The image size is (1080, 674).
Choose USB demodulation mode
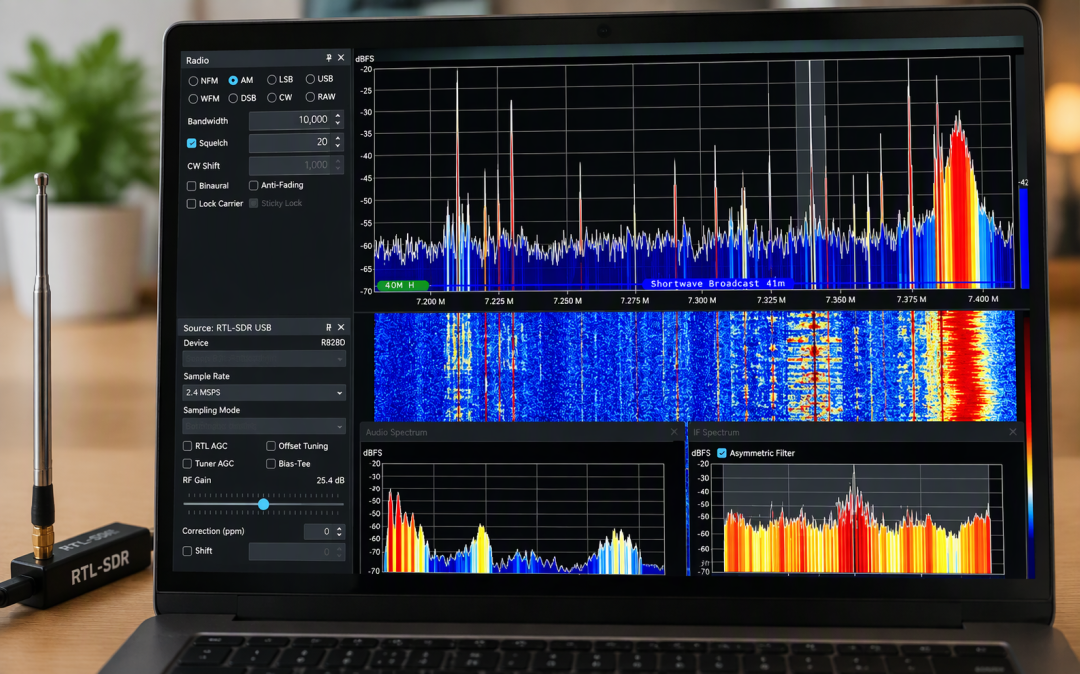point(311,79)
